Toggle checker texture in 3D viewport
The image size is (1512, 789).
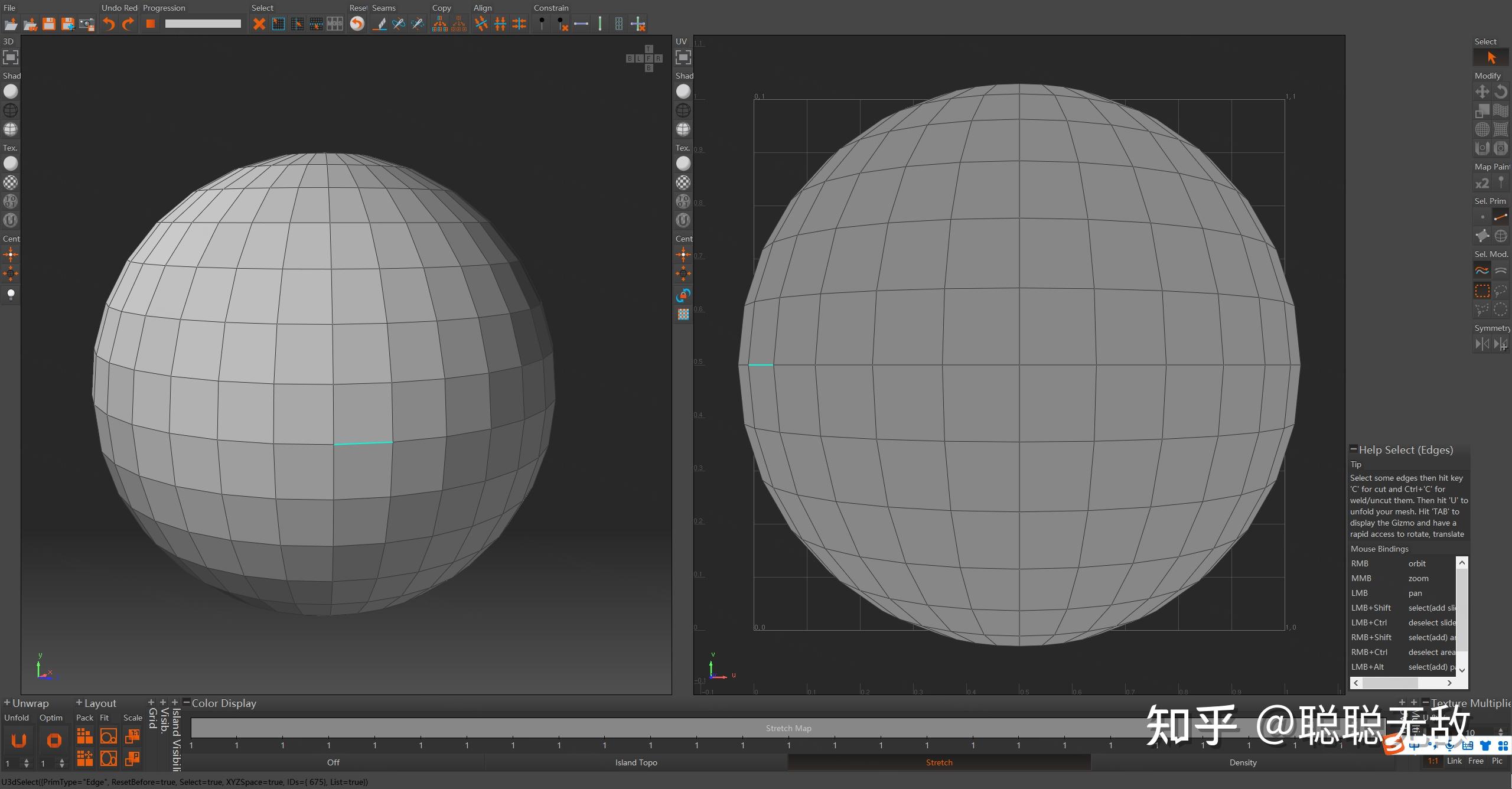pyautogui.click(x=11, y=182)
